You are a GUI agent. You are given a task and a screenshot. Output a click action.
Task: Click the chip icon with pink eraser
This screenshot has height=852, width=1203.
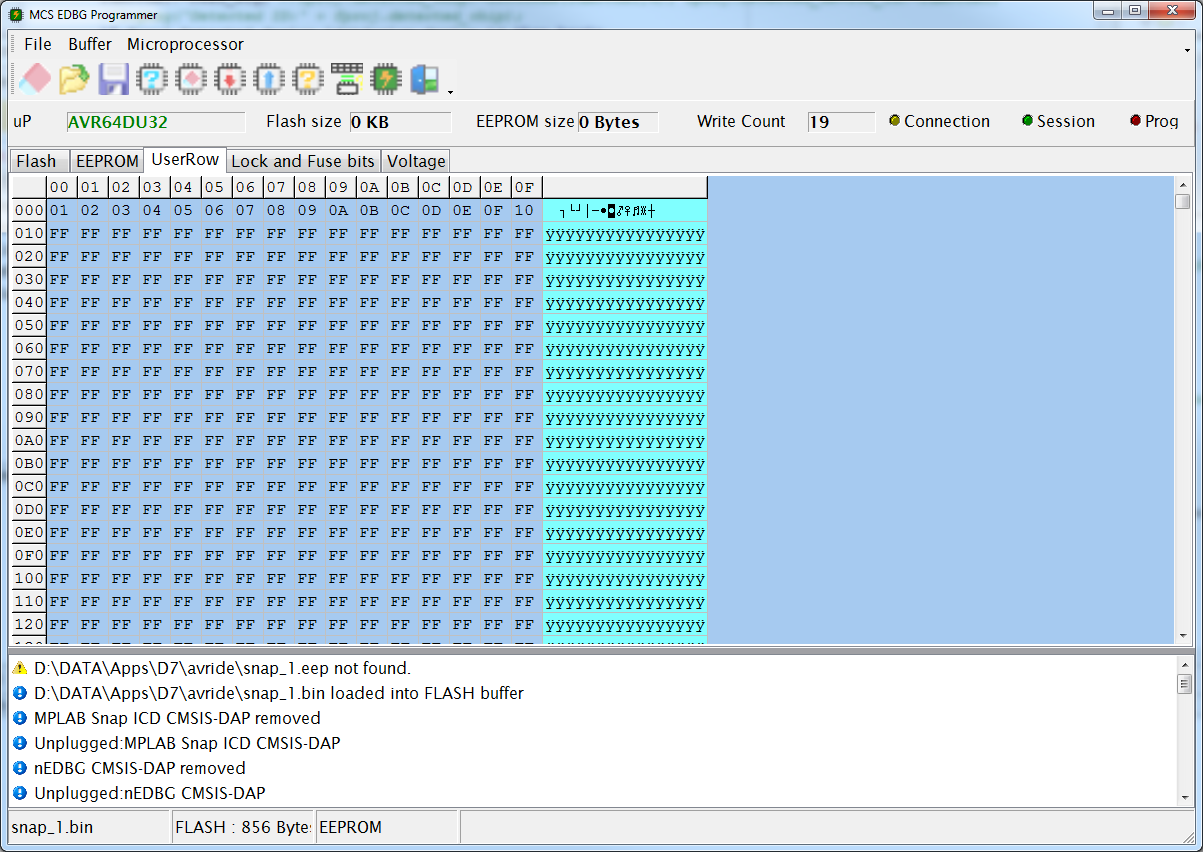click(191, 78)
